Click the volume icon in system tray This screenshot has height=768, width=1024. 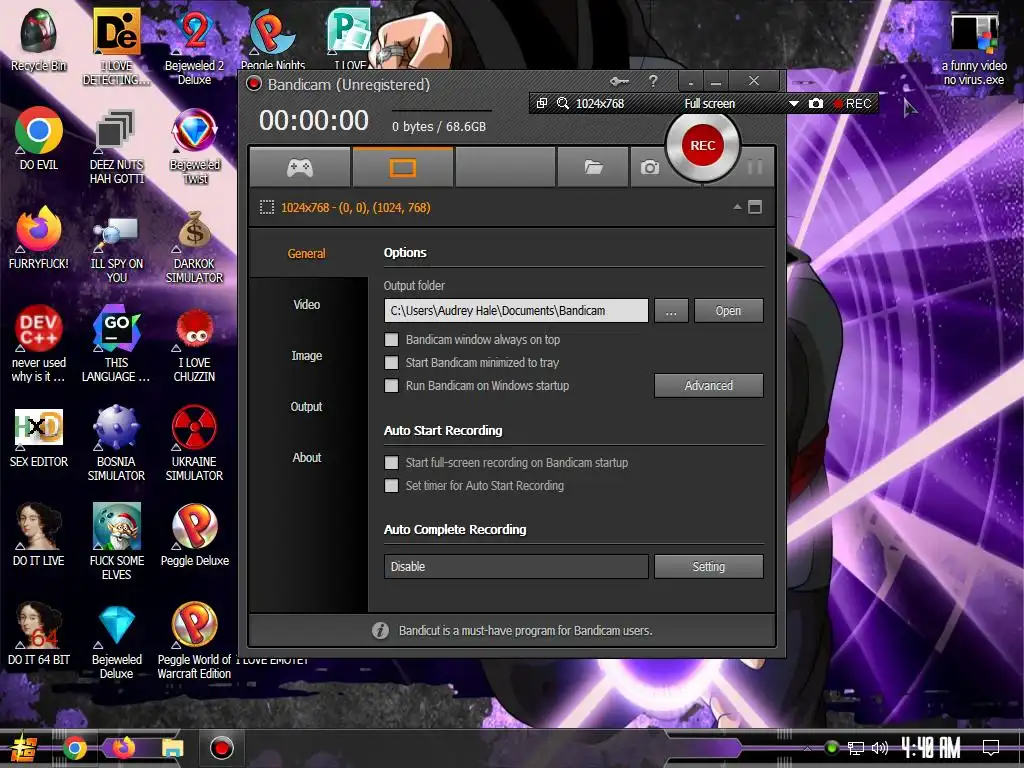pyautogui.click(x=880, y=748)
